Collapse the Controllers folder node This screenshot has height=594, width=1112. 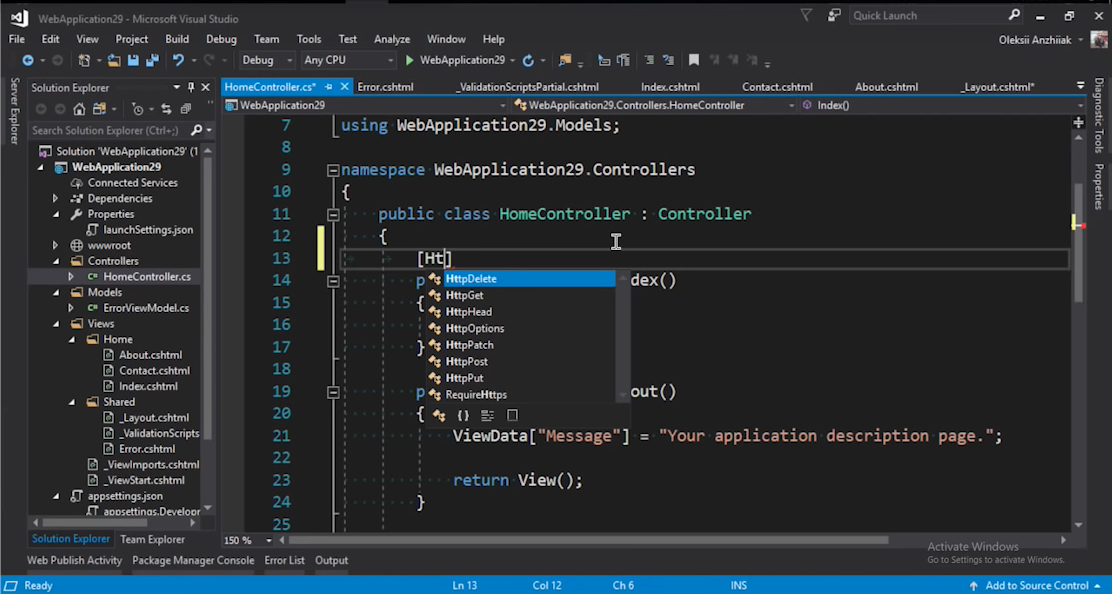pyautogui.click(x=56, y=261)
